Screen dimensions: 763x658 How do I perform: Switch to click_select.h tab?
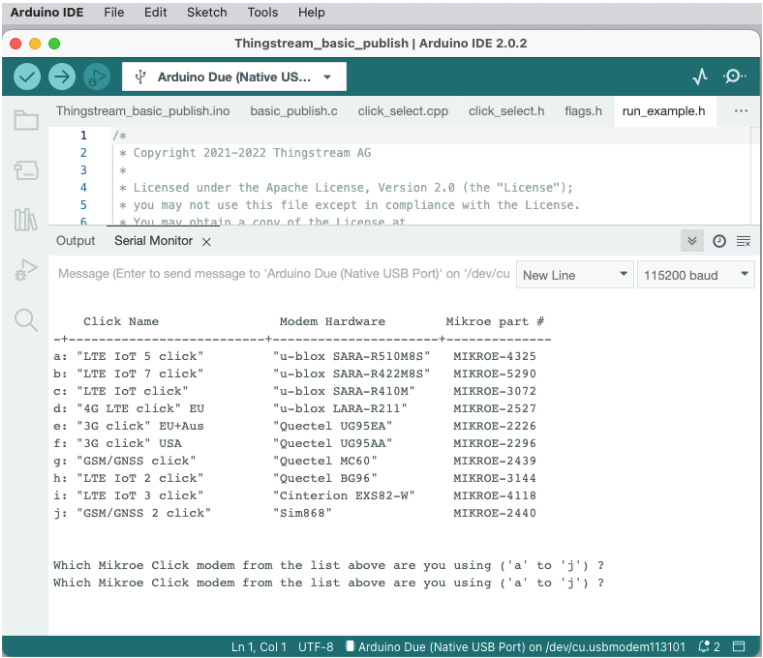(506, 111)
